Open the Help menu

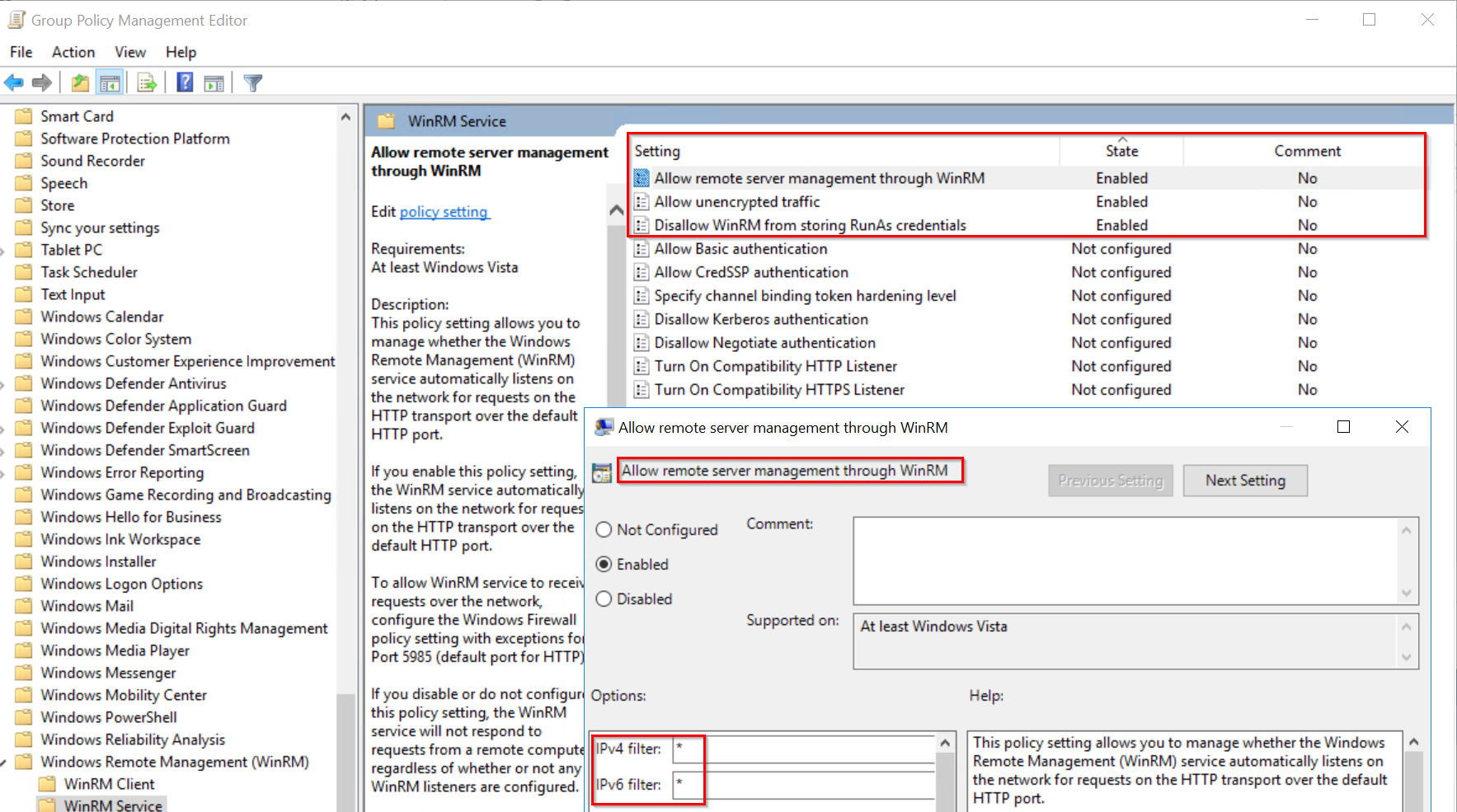(181, 52)
